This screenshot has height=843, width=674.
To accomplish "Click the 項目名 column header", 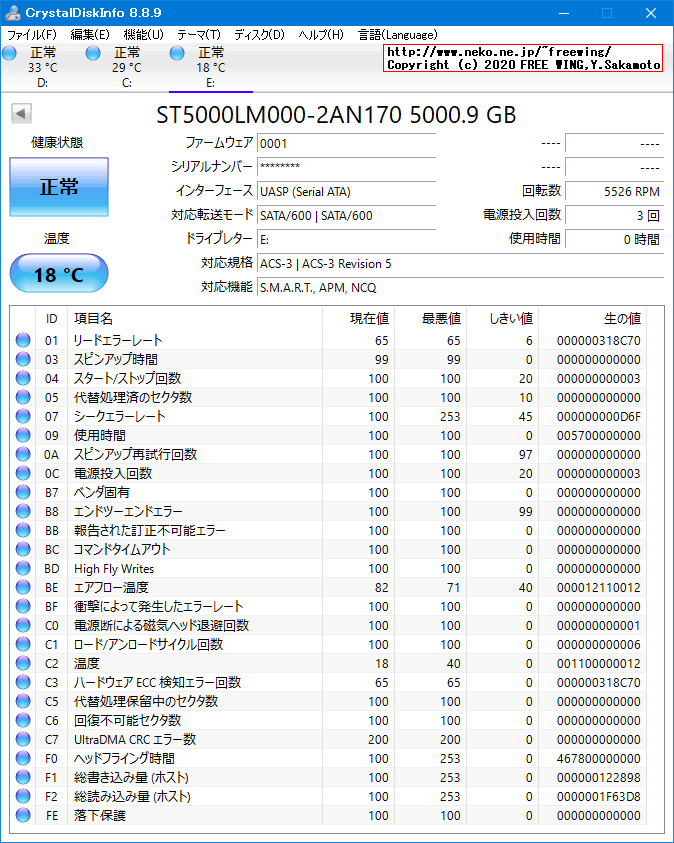I will [195, 318].
